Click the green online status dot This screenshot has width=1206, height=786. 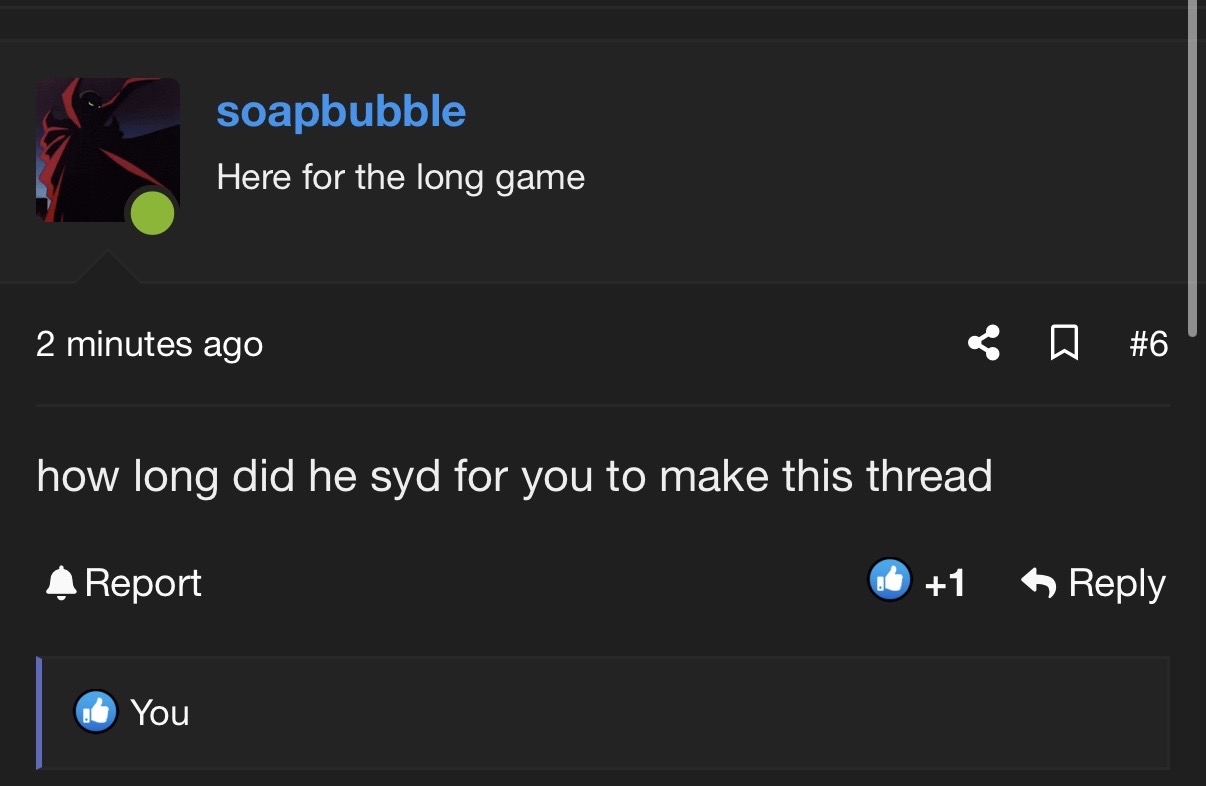coord(152,213)
